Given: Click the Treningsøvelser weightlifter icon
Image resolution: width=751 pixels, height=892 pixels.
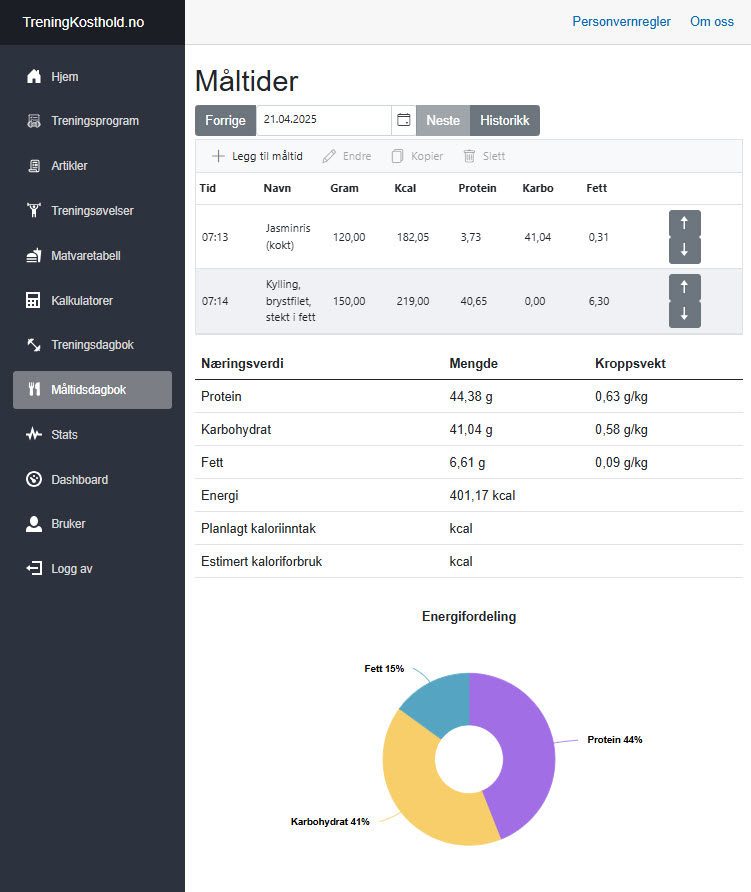Looking at the screenshot, I should pos(34,210).
